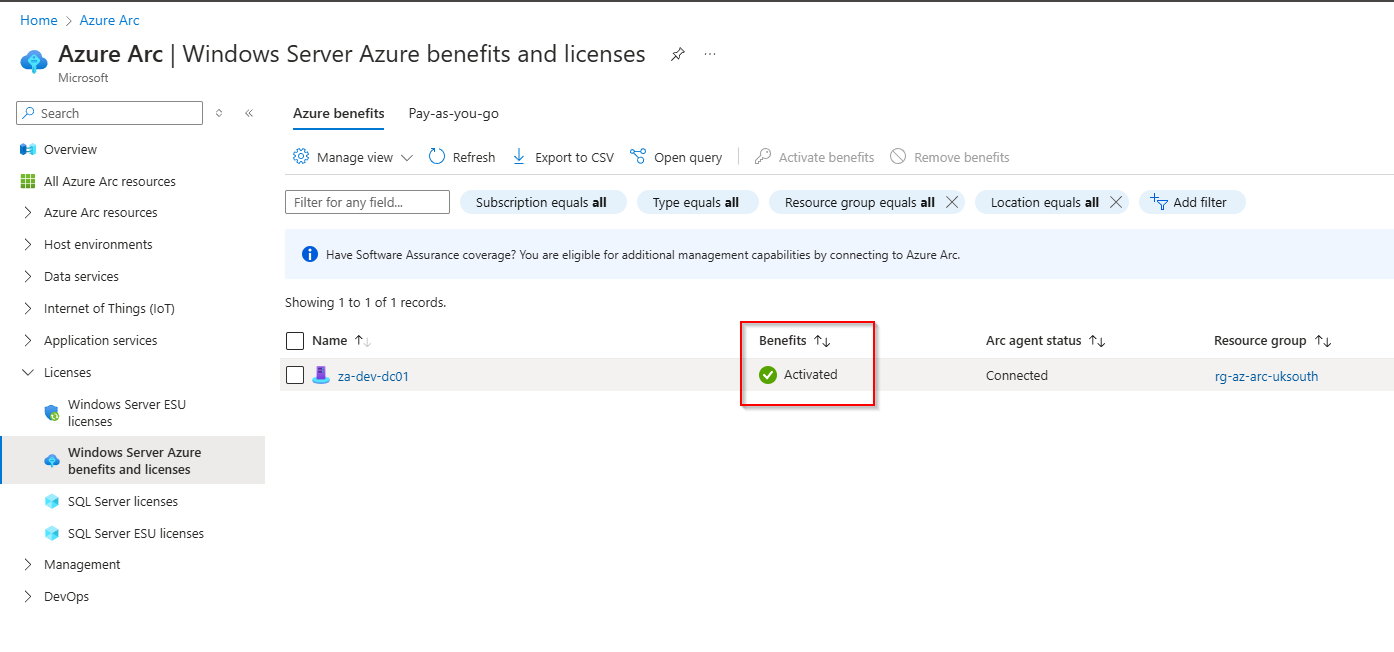Click the Add filter button
1394x652 pixels.
(x=1191, y=202)
